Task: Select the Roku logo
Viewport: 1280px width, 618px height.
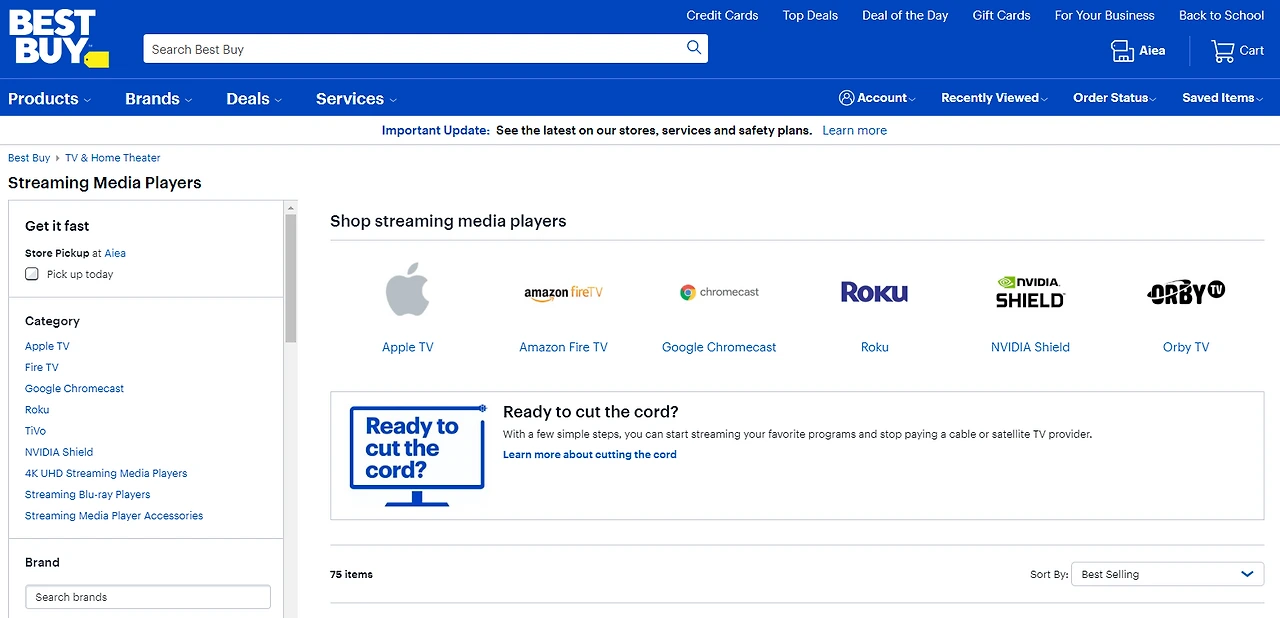Action: click(874, 292)
